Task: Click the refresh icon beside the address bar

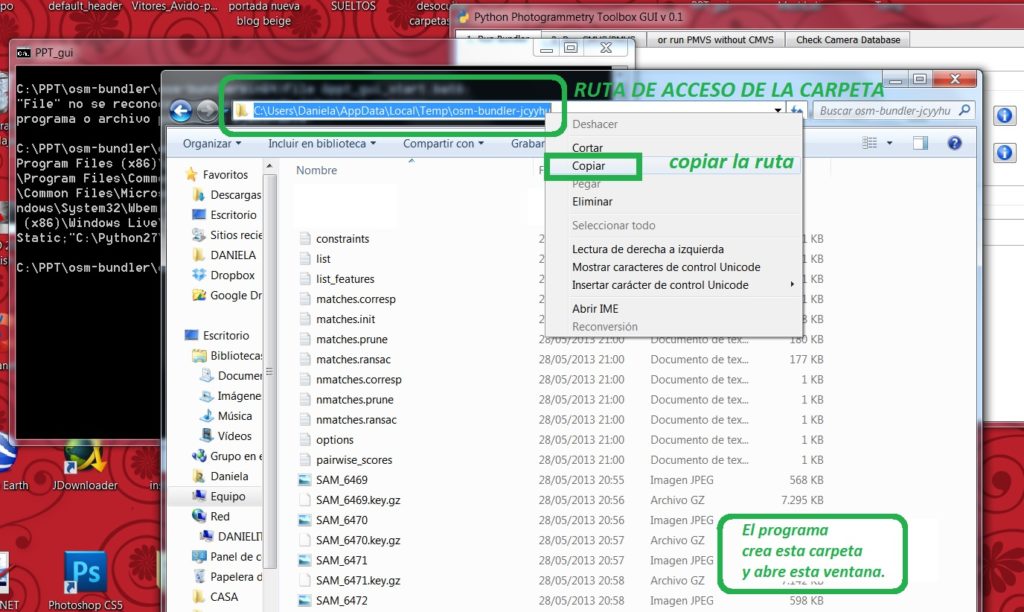Action: click(798, 111)
